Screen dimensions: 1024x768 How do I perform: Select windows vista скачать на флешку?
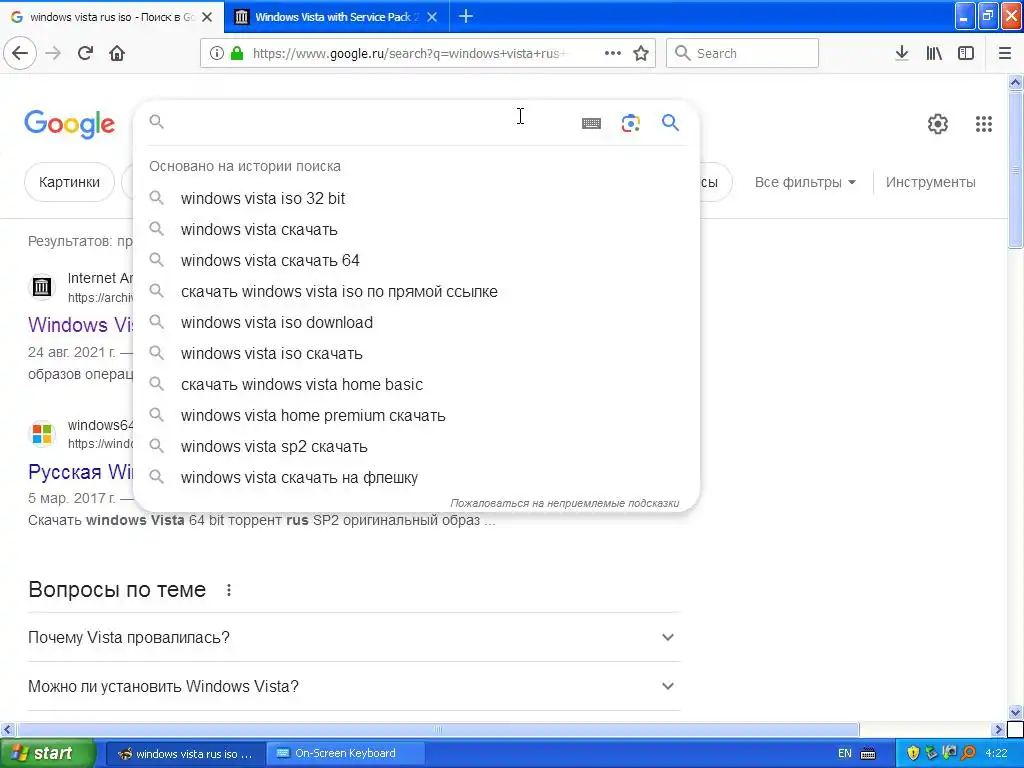(x=416, y=477)
